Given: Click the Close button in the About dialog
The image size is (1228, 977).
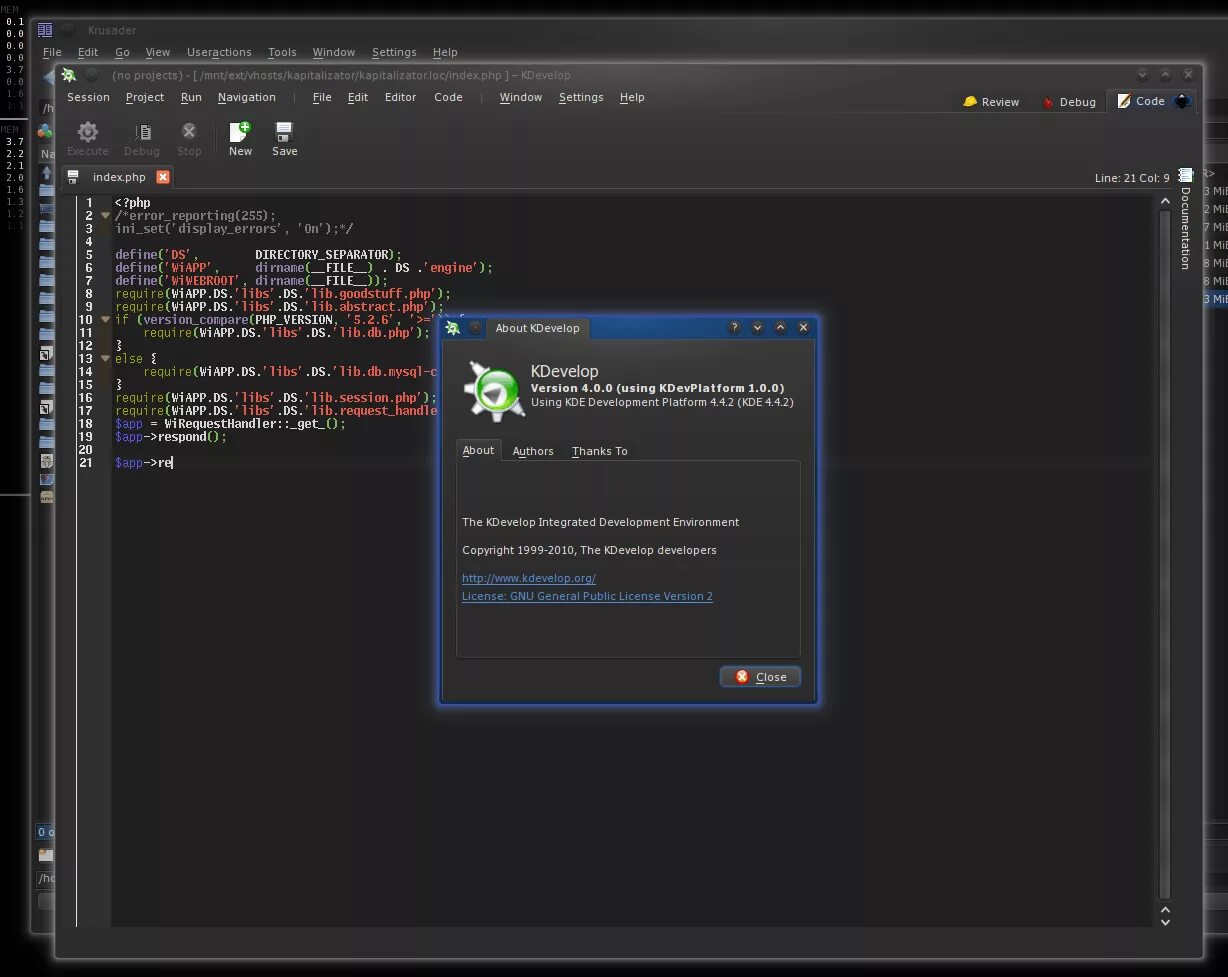Looking at the screenshot, I should 760,677.
